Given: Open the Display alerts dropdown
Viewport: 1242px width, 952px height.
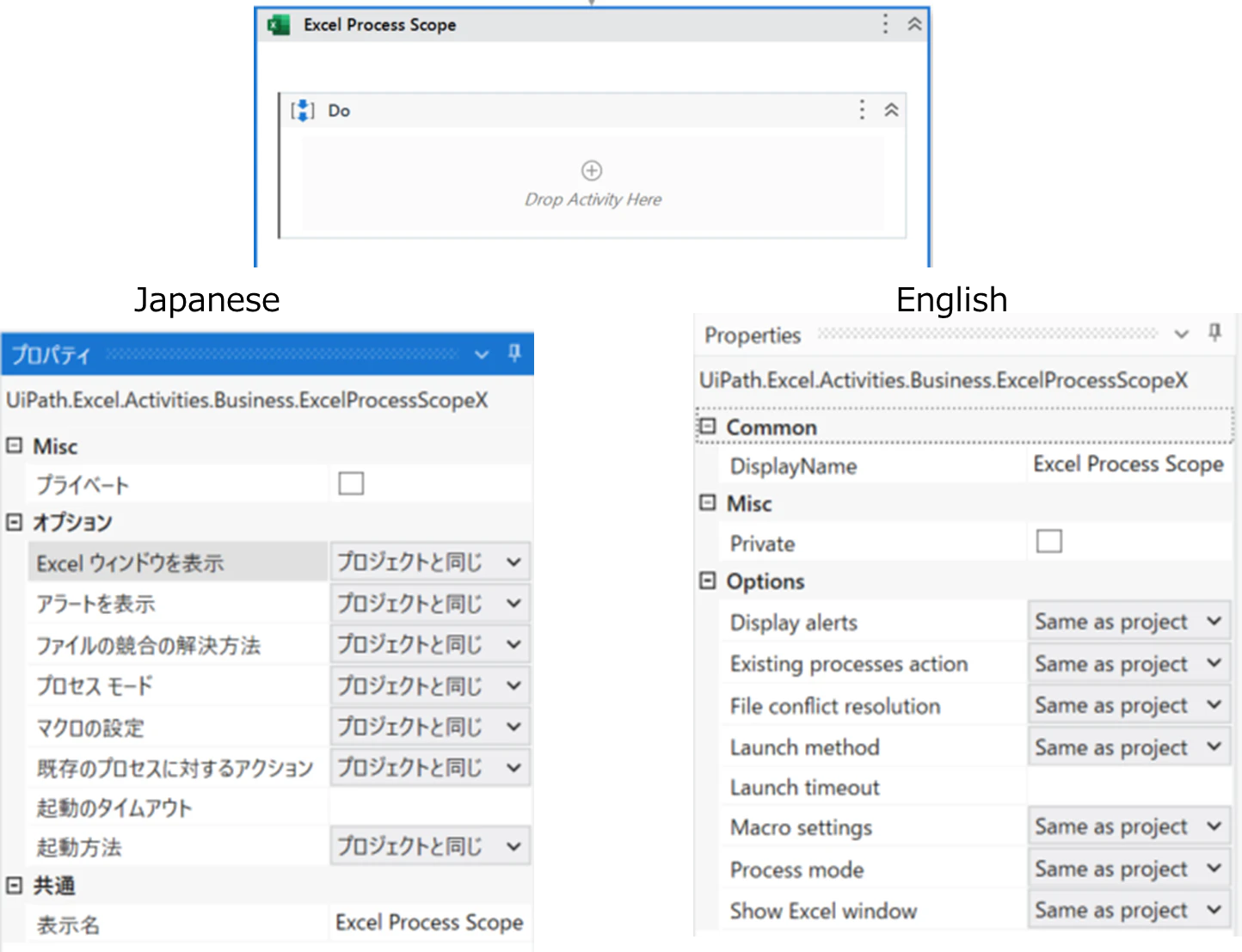Looking at the screenshot, I should [x=1128, y=621].
